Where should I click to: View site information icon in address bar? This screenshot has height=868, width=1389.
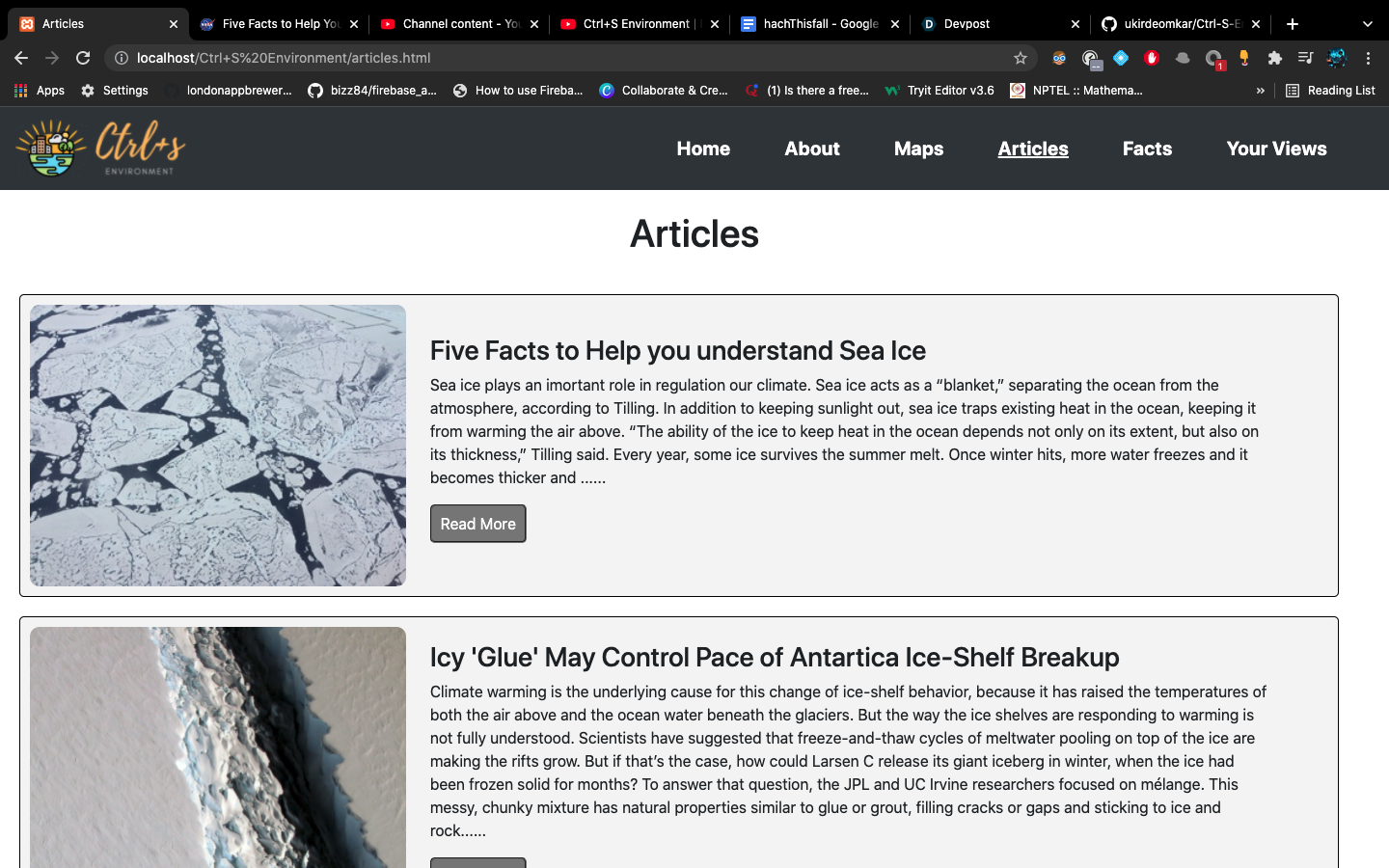click(122, 58)
